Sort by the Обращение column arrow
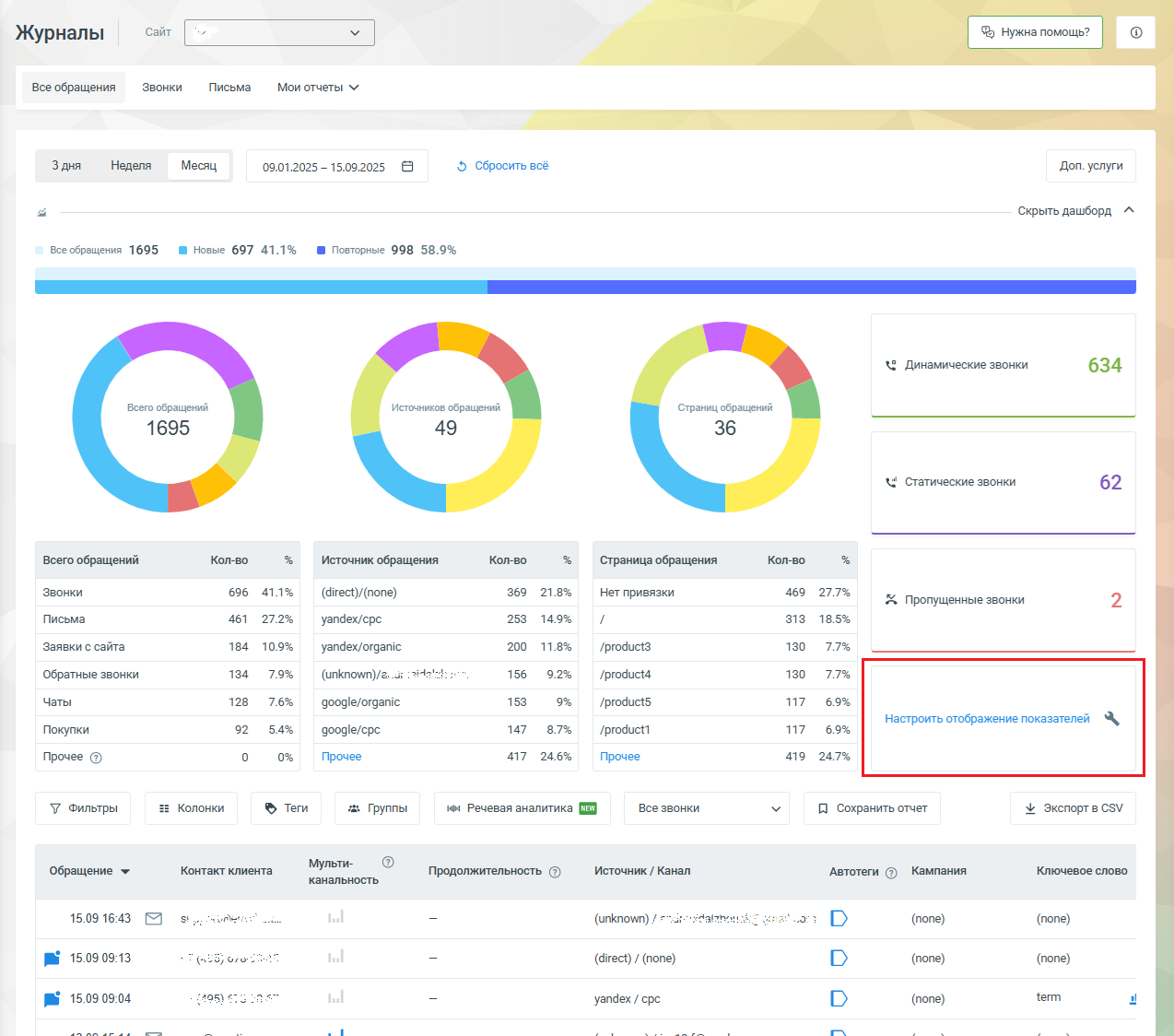1174x1036 pixels. click(125, 872)
